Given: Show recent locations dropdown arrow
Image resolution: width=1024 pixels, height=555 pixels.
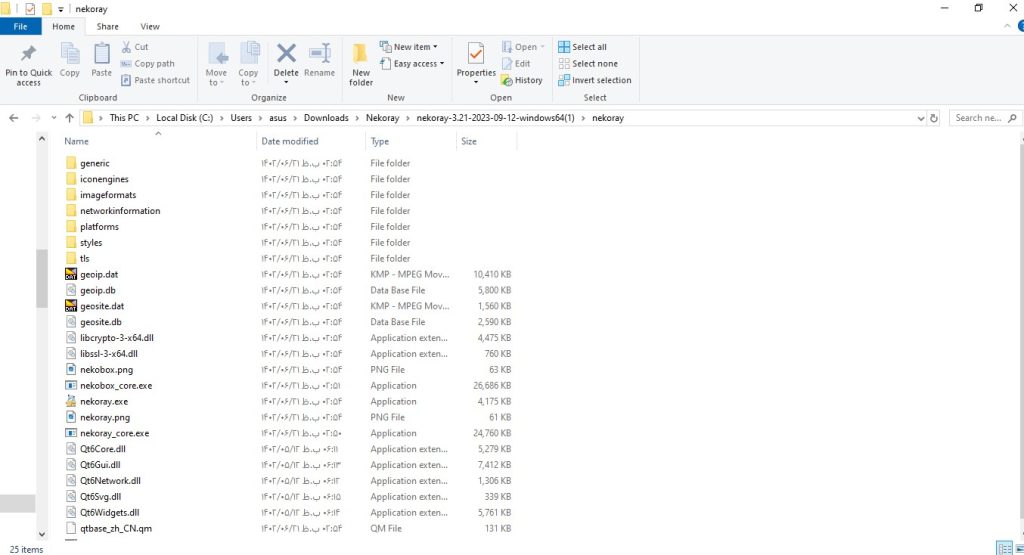Looking at the screenshot, I should (x=54, y=118).
